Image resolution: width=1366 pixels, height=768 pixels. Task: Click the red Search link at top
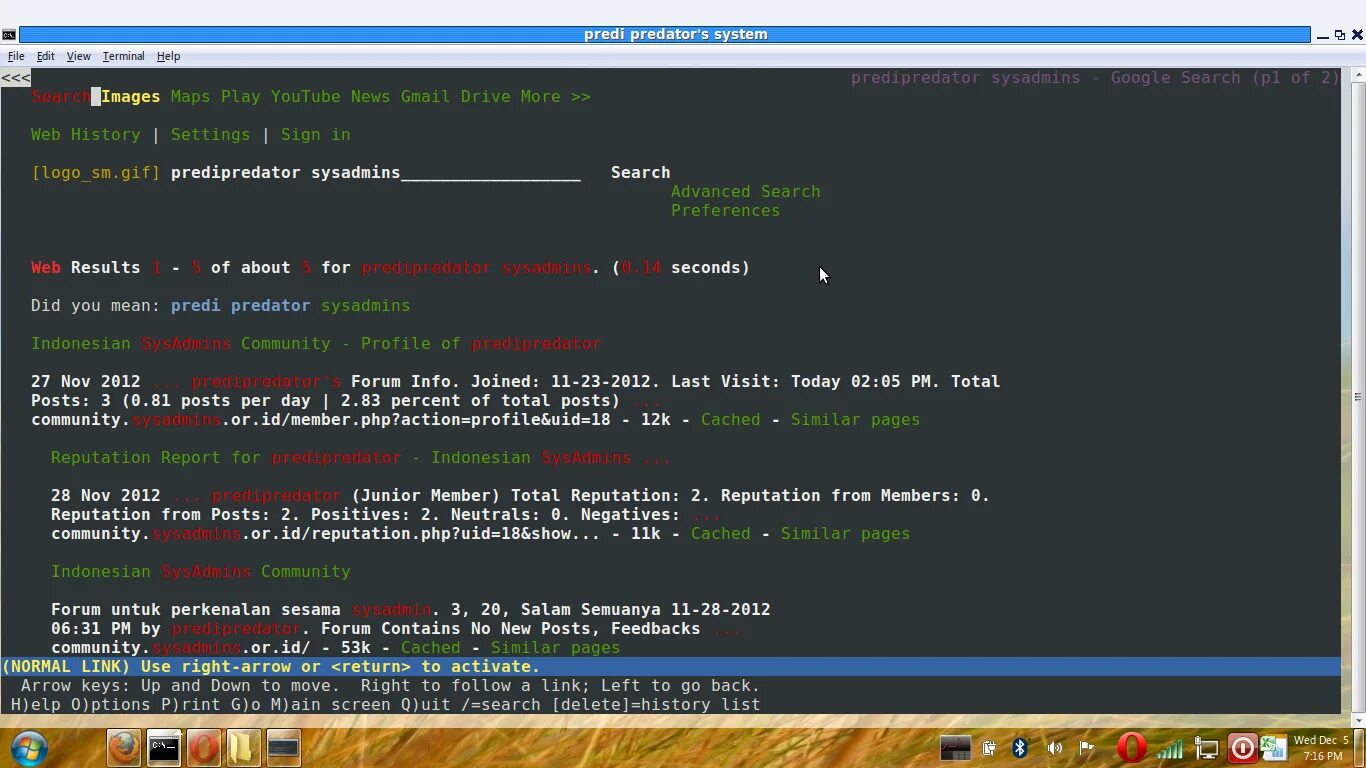pyautogui.click(x=60, y=97)
